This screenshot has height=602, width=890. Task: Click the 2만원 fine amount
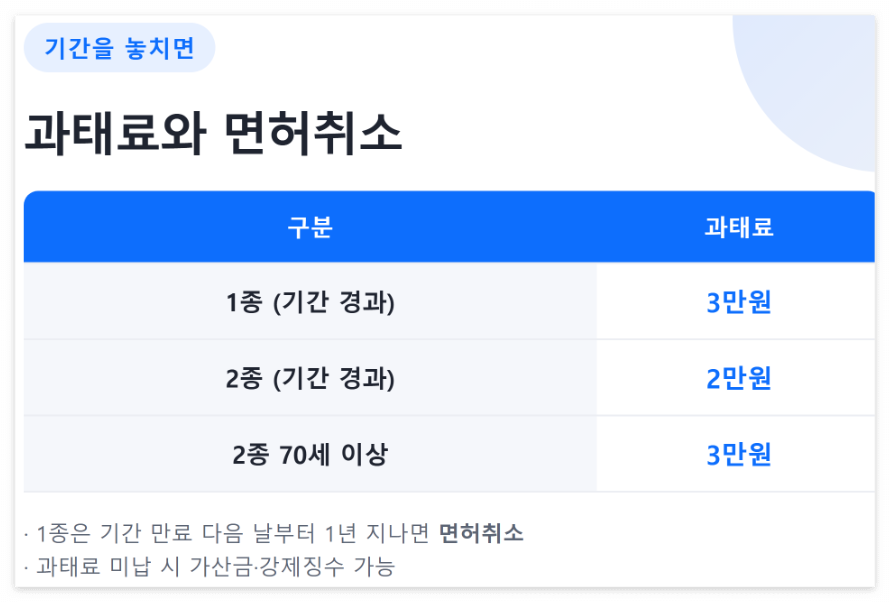(738, 378)
